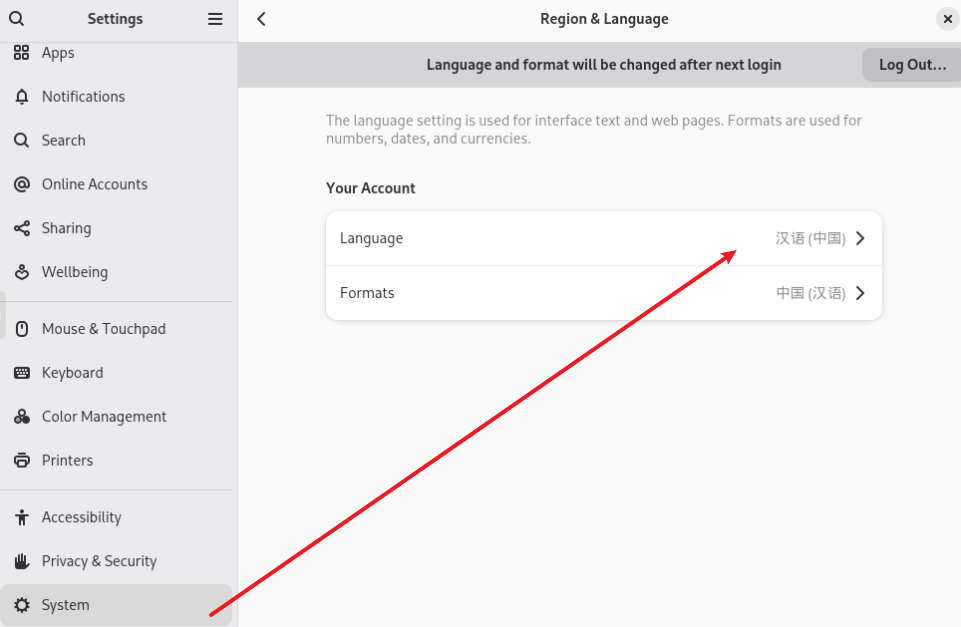Close the Settings window

(947, 19)
